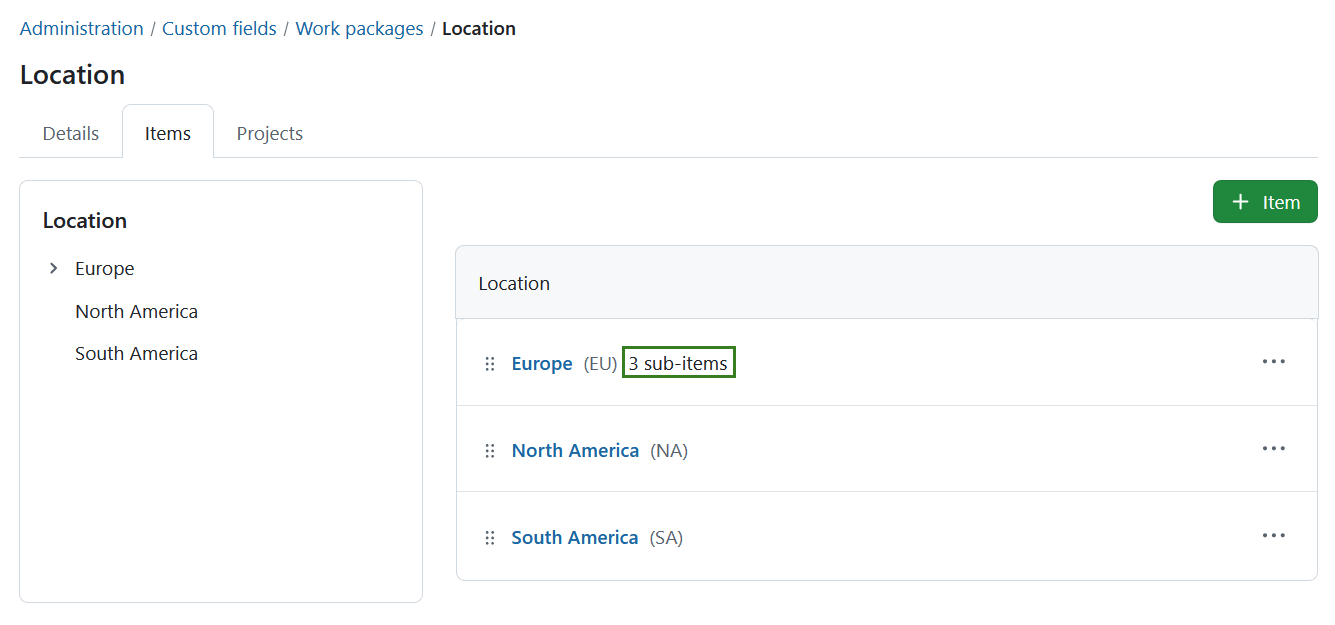The height and width of the screenshot is (625, 1335).
Task: Open Work packages from the breadcrumb
Action: (359, 28)
